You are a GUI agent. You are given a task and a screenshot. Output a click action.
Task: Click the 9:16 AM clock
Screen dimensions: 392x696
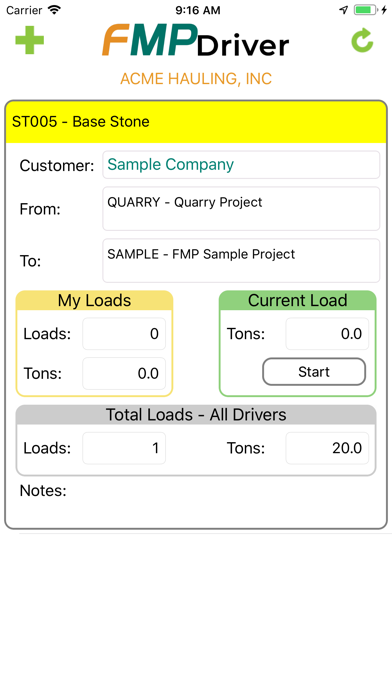pos(198,10)
